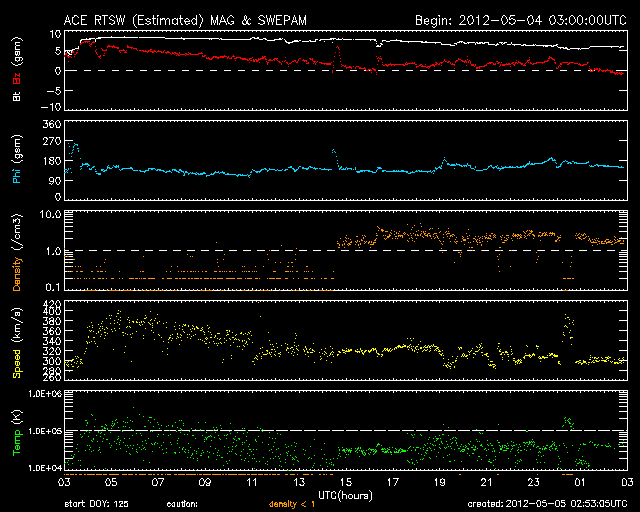640x512 pixels.
Task: Click the yellow Speed (km/s) axis label
Action: (16, 340)
